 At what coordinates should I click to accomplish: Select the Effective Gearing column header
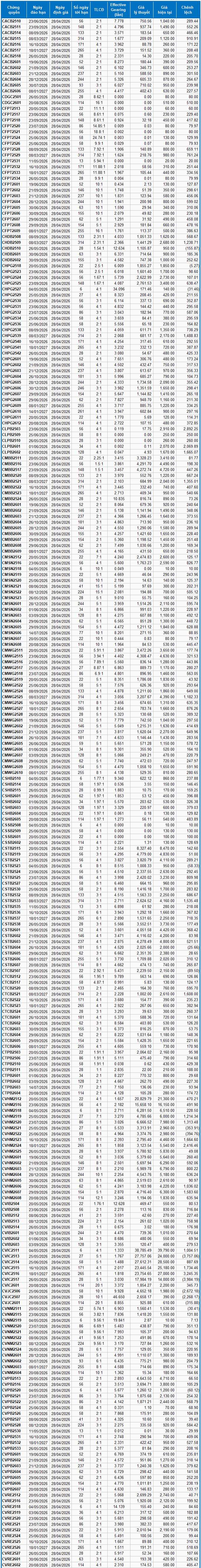pyautogui.click(x=118, y=9)
